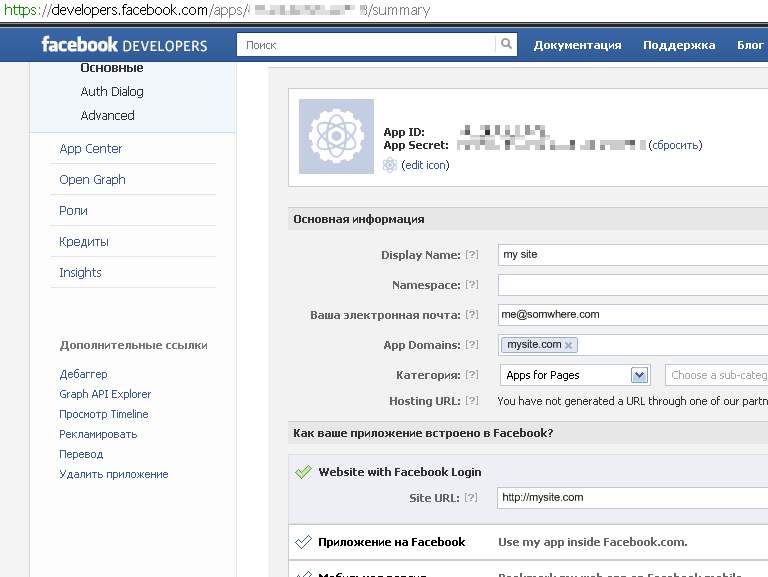Click the empty Namespace input field
Viewport: 768px width, 577px height.
click(633, 285)
